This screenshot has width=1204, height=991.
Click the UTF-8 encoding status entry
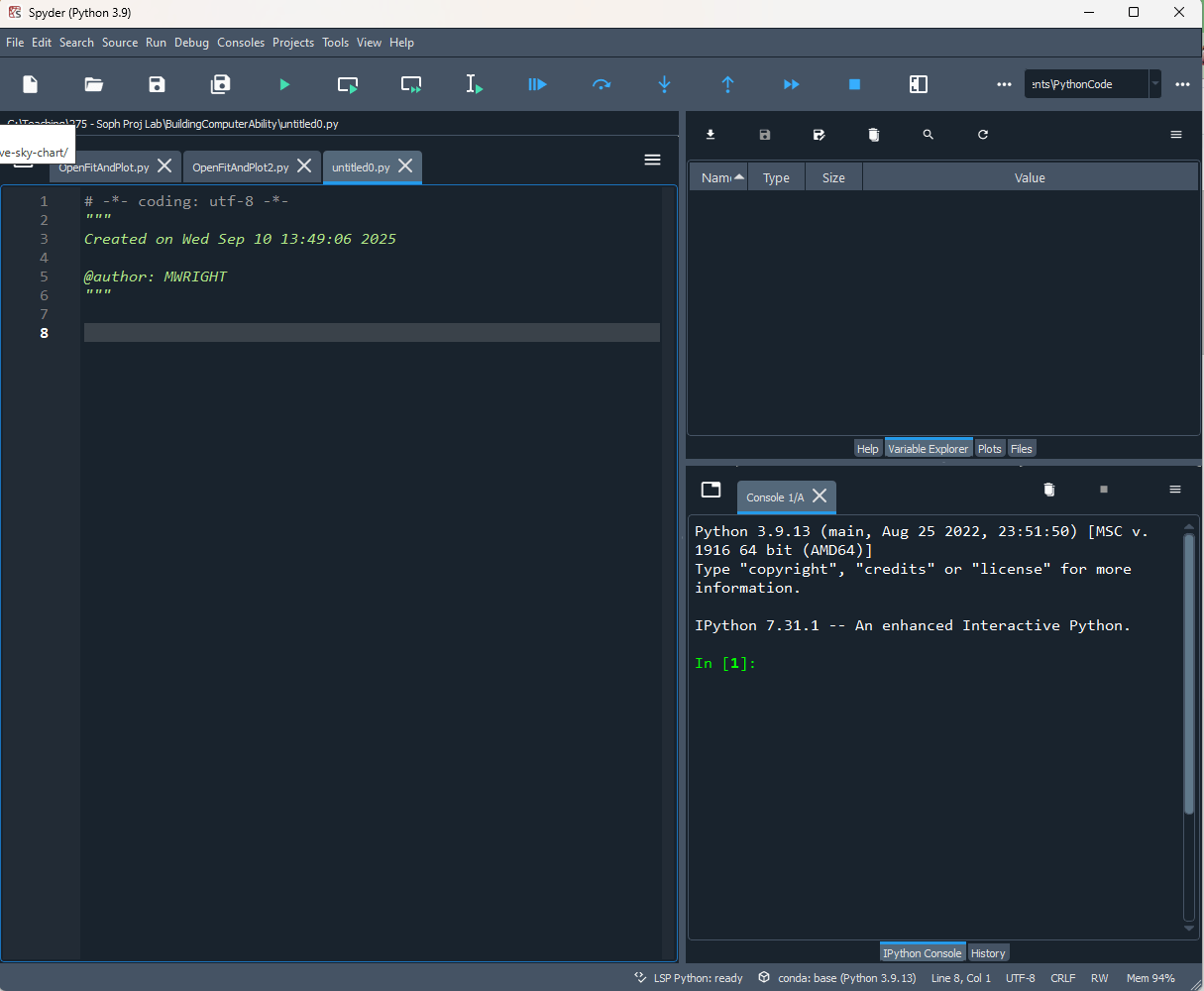pos(1021,978)
